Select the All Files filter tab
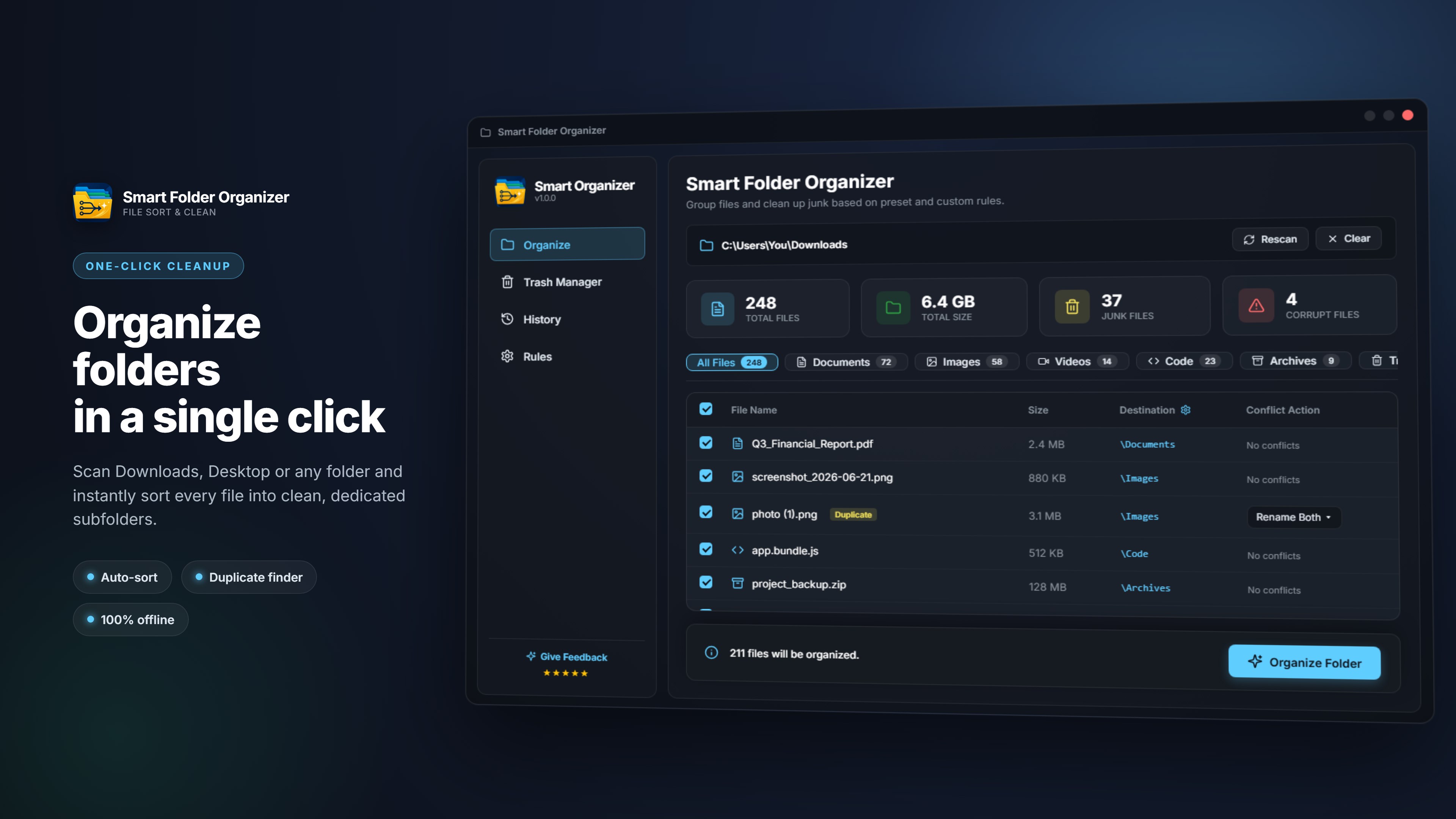 pos(732,362)
